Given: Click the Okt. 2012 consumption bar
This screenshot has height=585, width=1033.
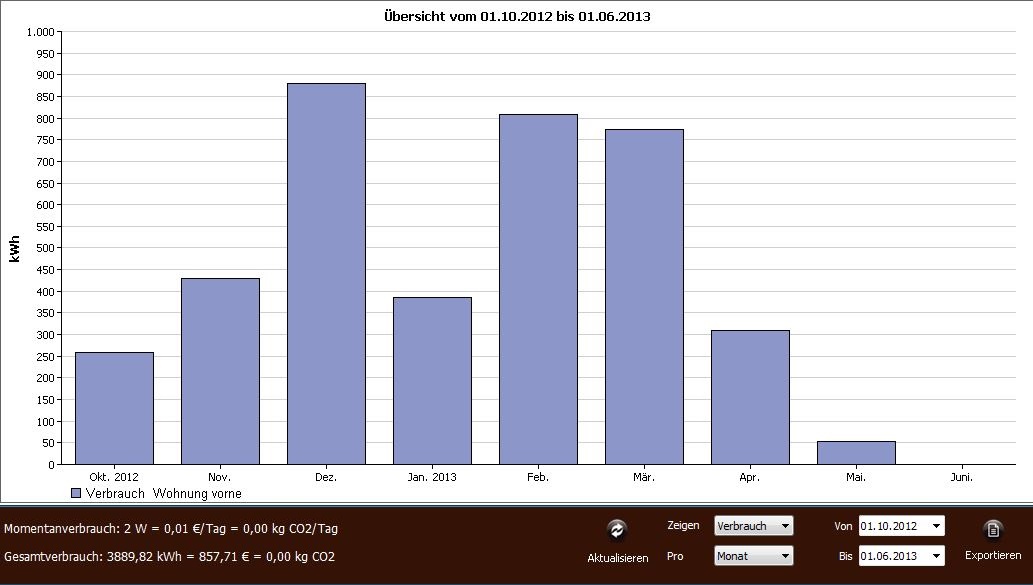Looking at the screenshot, I should click(x=114, y=408).
